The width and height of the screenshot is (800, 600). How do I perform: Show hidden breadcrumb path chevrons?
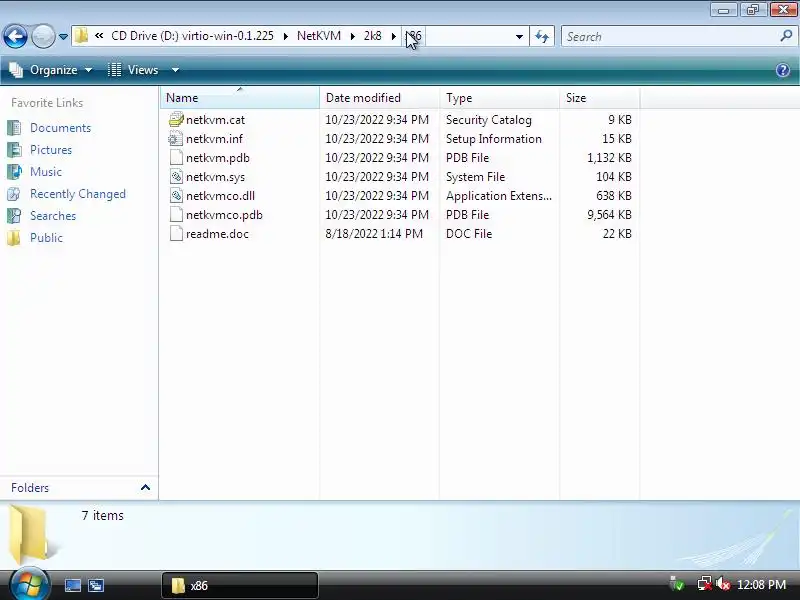pos(99,36)
